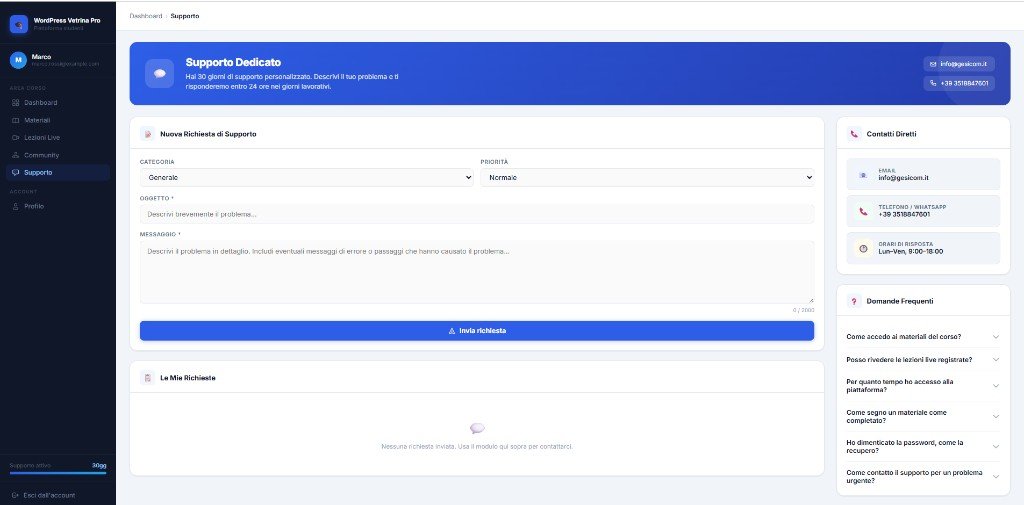Click the +39 3518847601 pill in the banner
Screen dimensions: 1024x505
tap(959, 83)
